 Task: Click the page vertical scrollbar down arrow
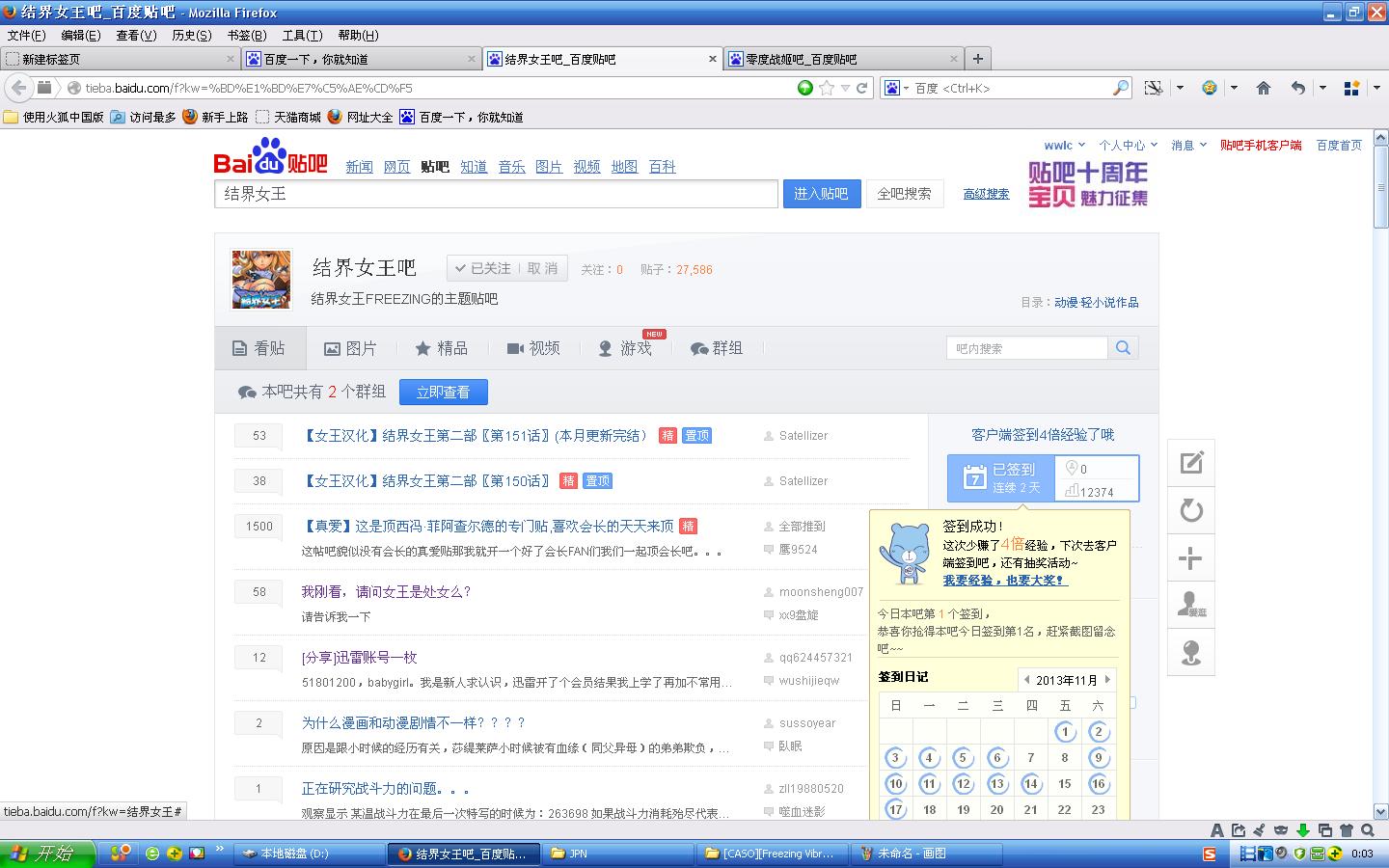tap(1380, 812)
